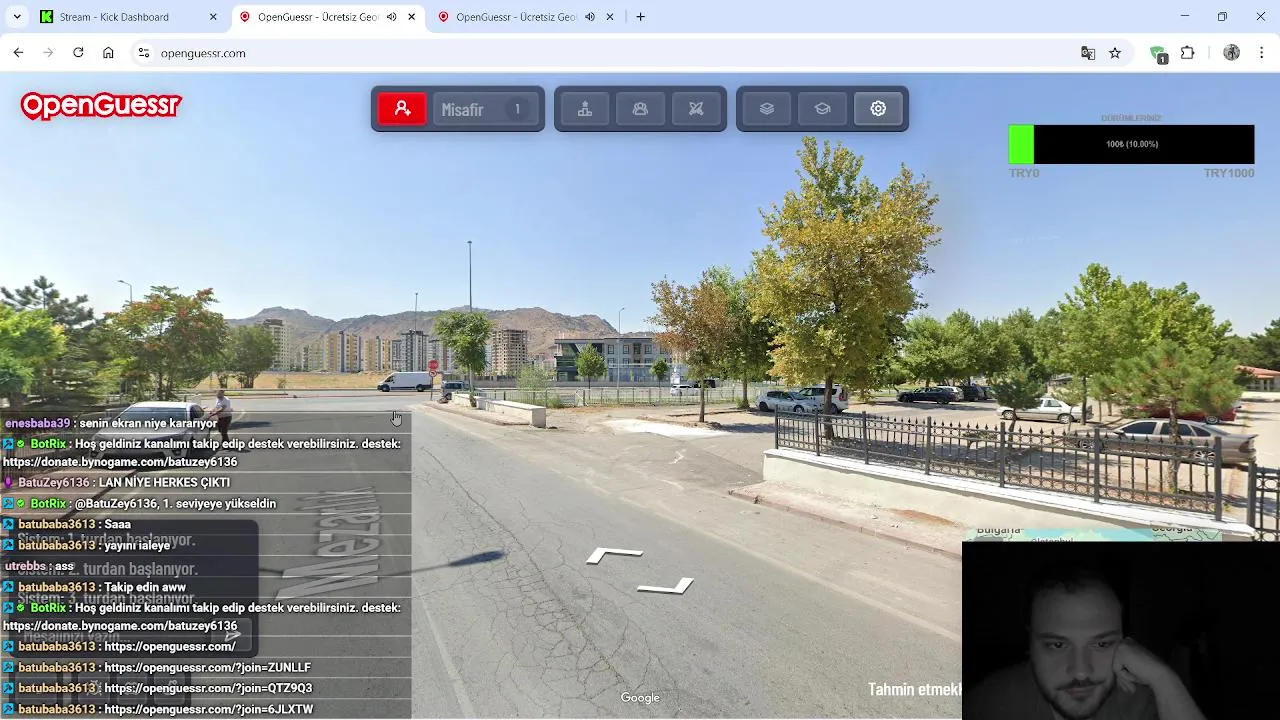
Task: Open the friends group icon
Action: coord(640,109)
